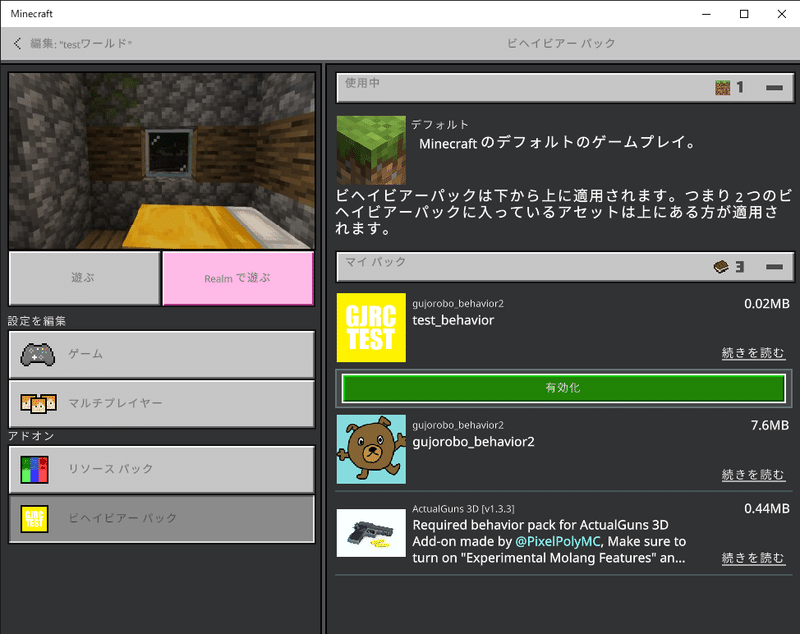This screenshot has width=800, height=634.
Task: Close the Minecraft window
Action: pos(782,14)
